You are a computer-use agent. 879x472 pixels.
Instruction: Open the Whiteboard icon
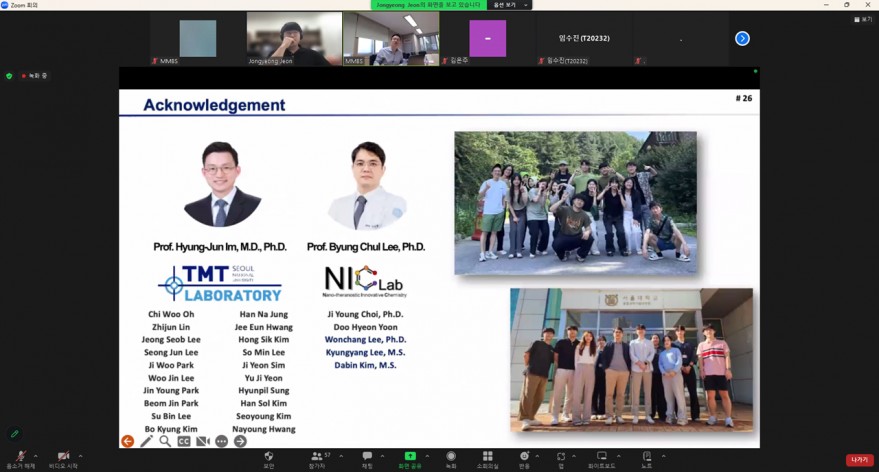point(602,456)
